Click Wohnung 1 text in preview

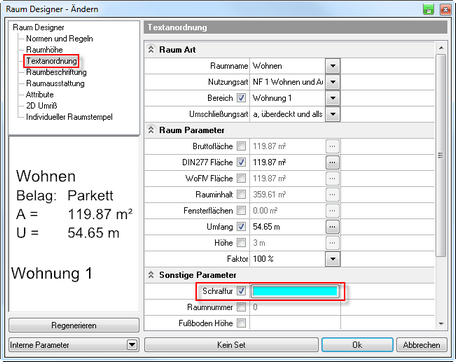click(52, 273)
